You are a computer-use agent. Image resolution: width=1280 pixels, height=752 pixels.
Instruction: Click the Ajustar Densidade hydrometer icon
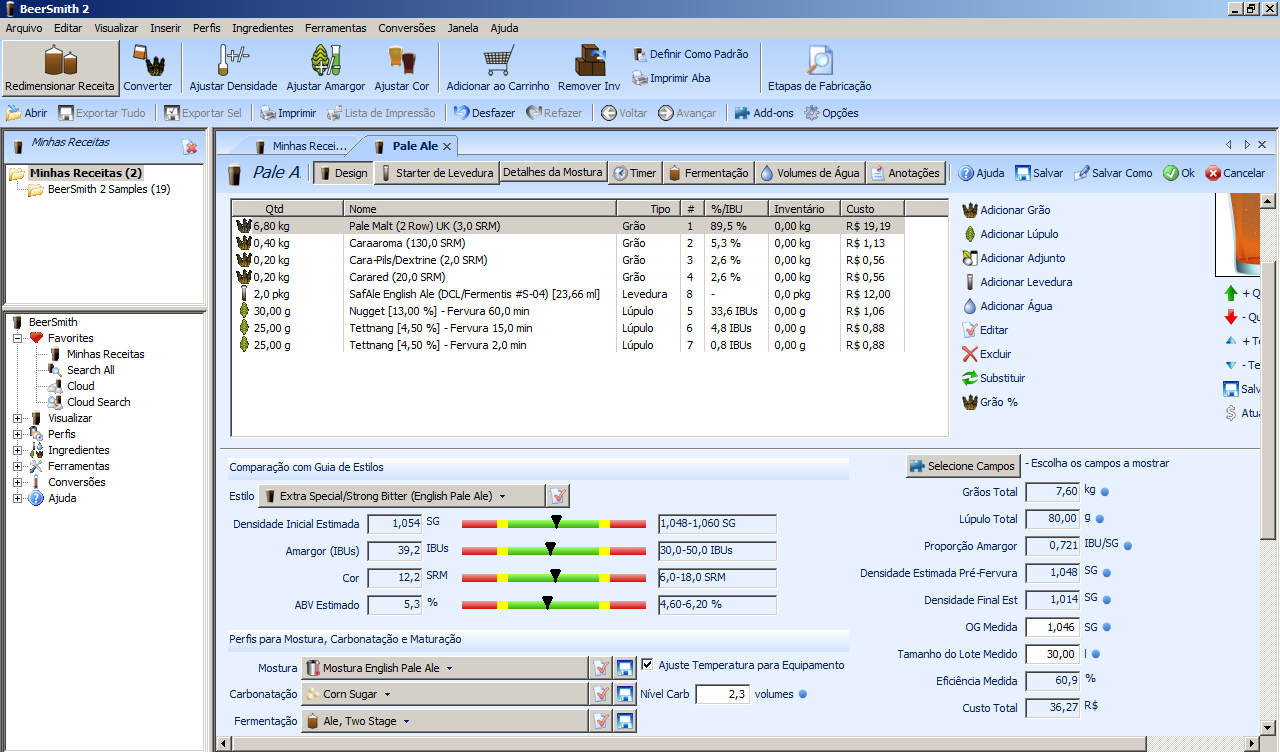pos(233,61)
